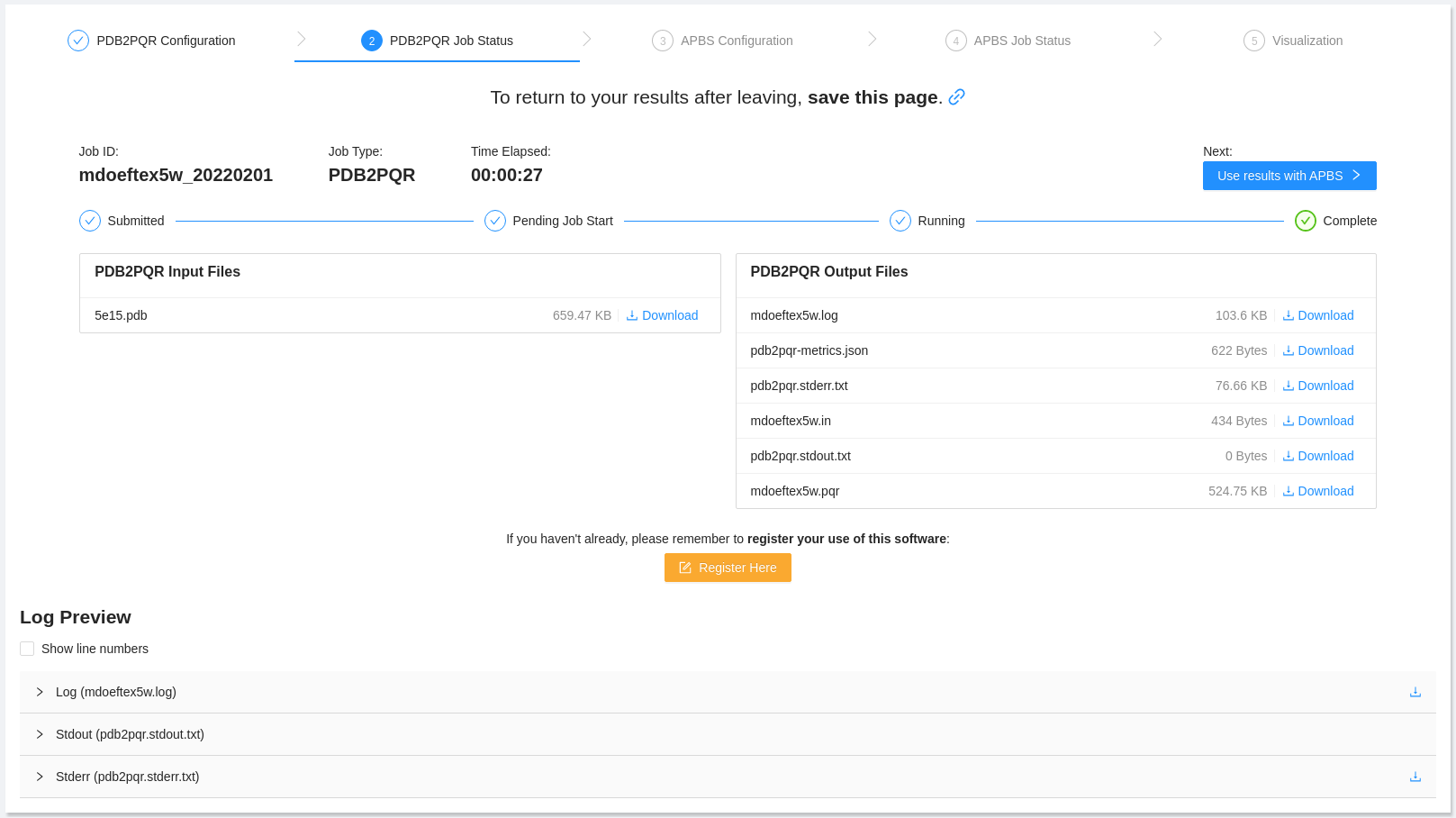Viewport: 1456px width, 818px height.
Task: Click download icon for Stderr preview row
Action: 1415,777
